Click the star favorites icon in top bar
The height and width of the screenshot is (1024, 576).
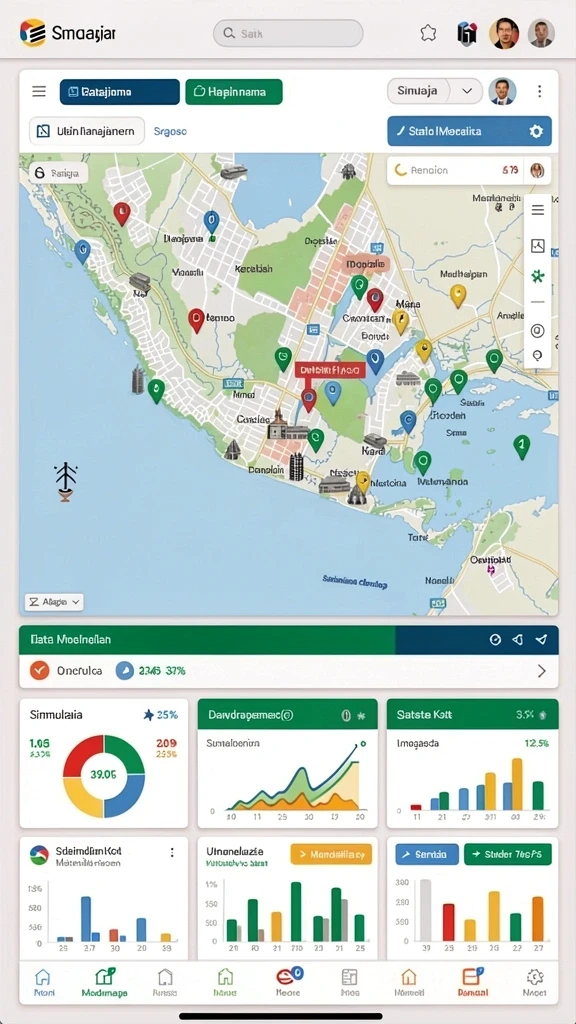click(x=428, y=33)
